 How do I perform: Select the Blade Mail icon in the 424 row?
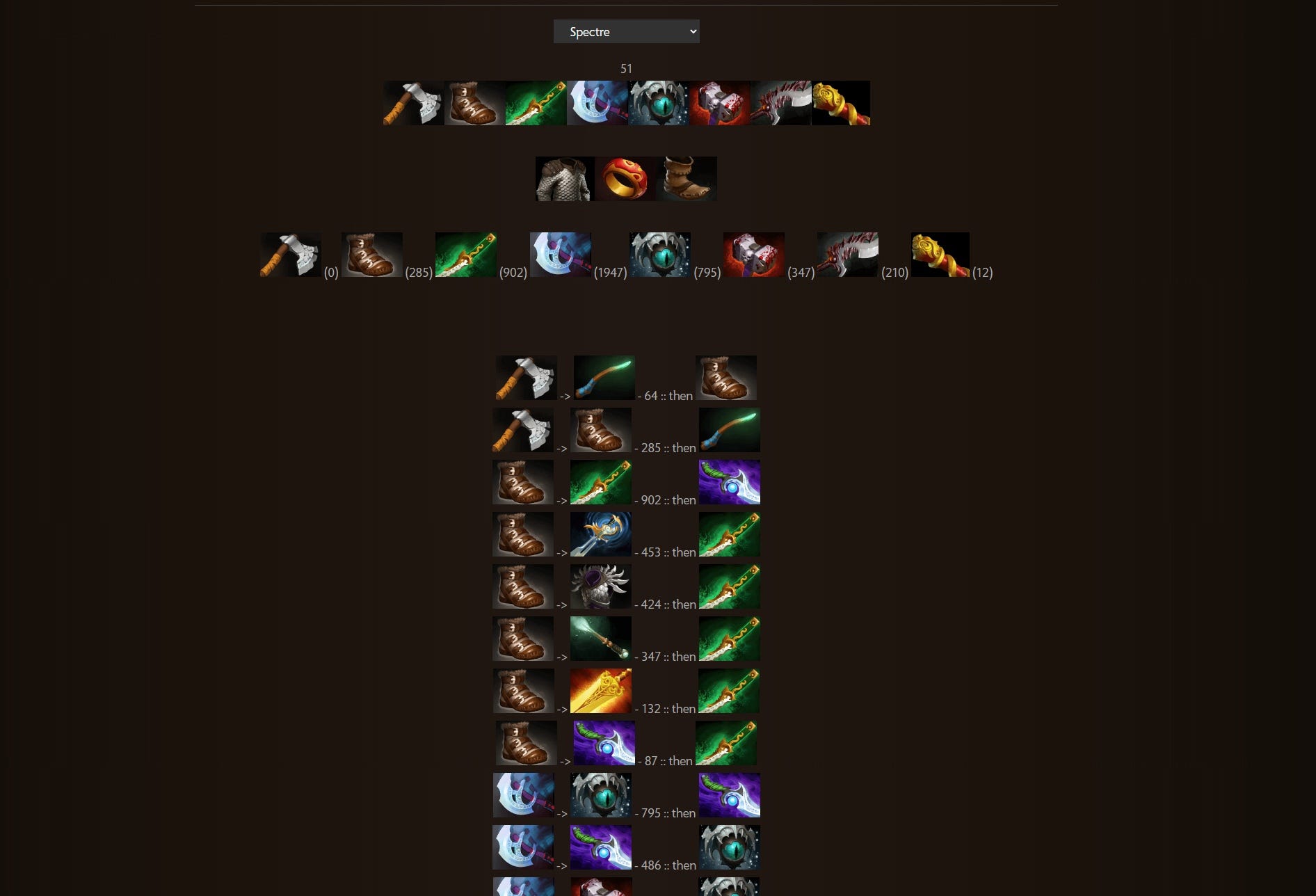601,586
